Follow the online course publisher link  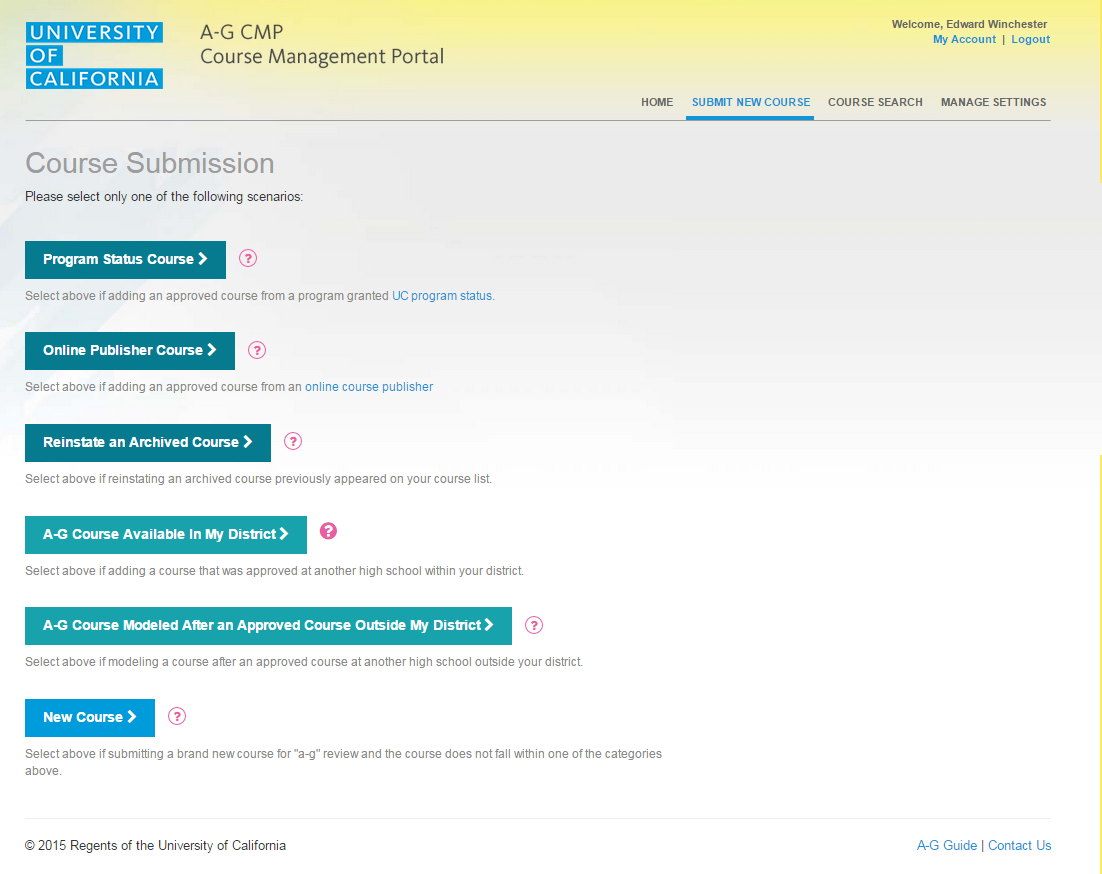(x=369, y=387)
